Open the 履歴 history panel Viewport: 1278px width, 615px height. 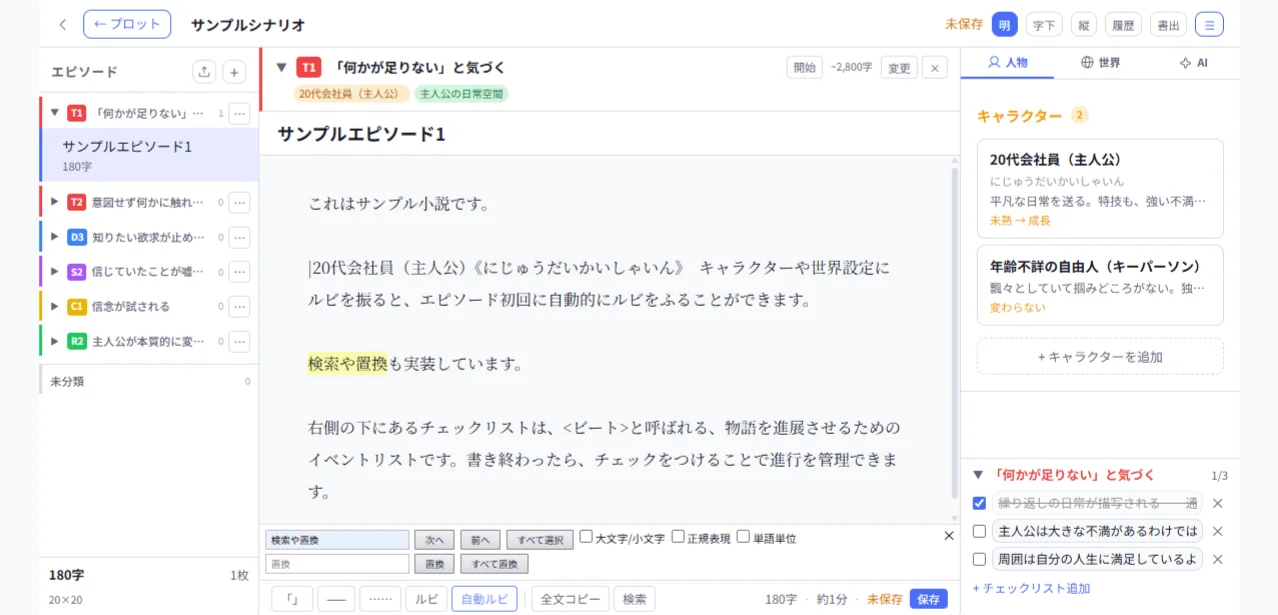click(1122, 23)
